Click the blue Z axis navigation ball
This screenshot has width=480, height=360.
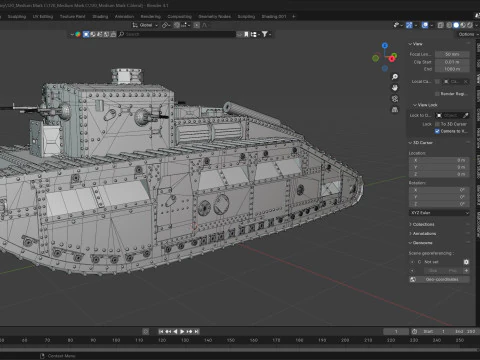385,45
